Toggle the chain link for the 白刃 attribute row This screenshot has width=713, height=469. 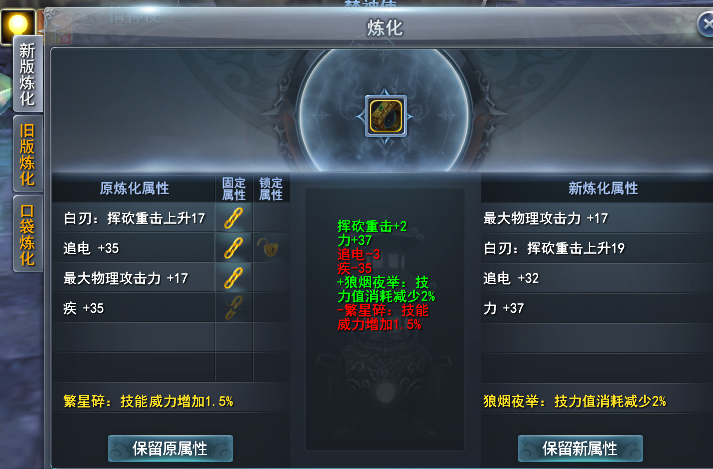tap(233, 218)
